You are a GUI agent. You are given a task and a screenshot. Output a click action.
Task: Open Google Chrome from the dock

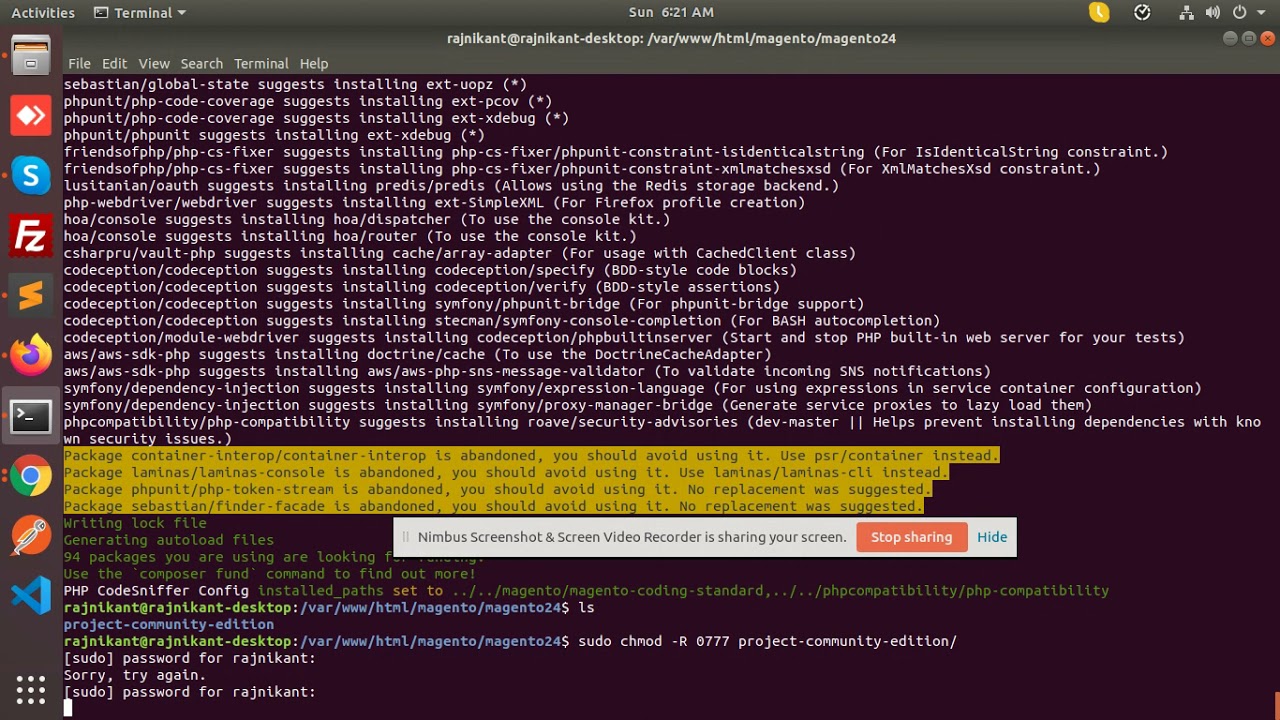coord(31,477)
